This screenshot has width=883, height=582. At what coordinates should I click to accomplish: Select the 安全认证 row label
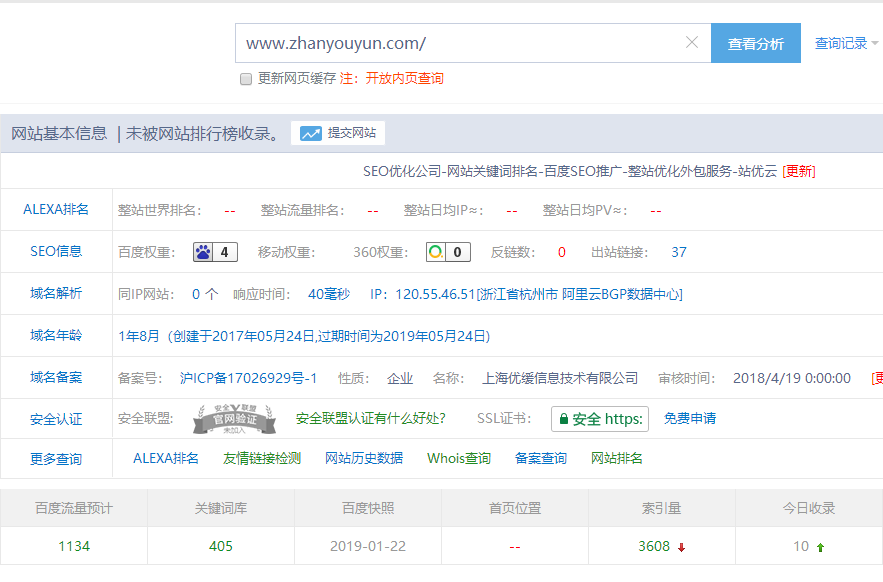click(56, 419)
